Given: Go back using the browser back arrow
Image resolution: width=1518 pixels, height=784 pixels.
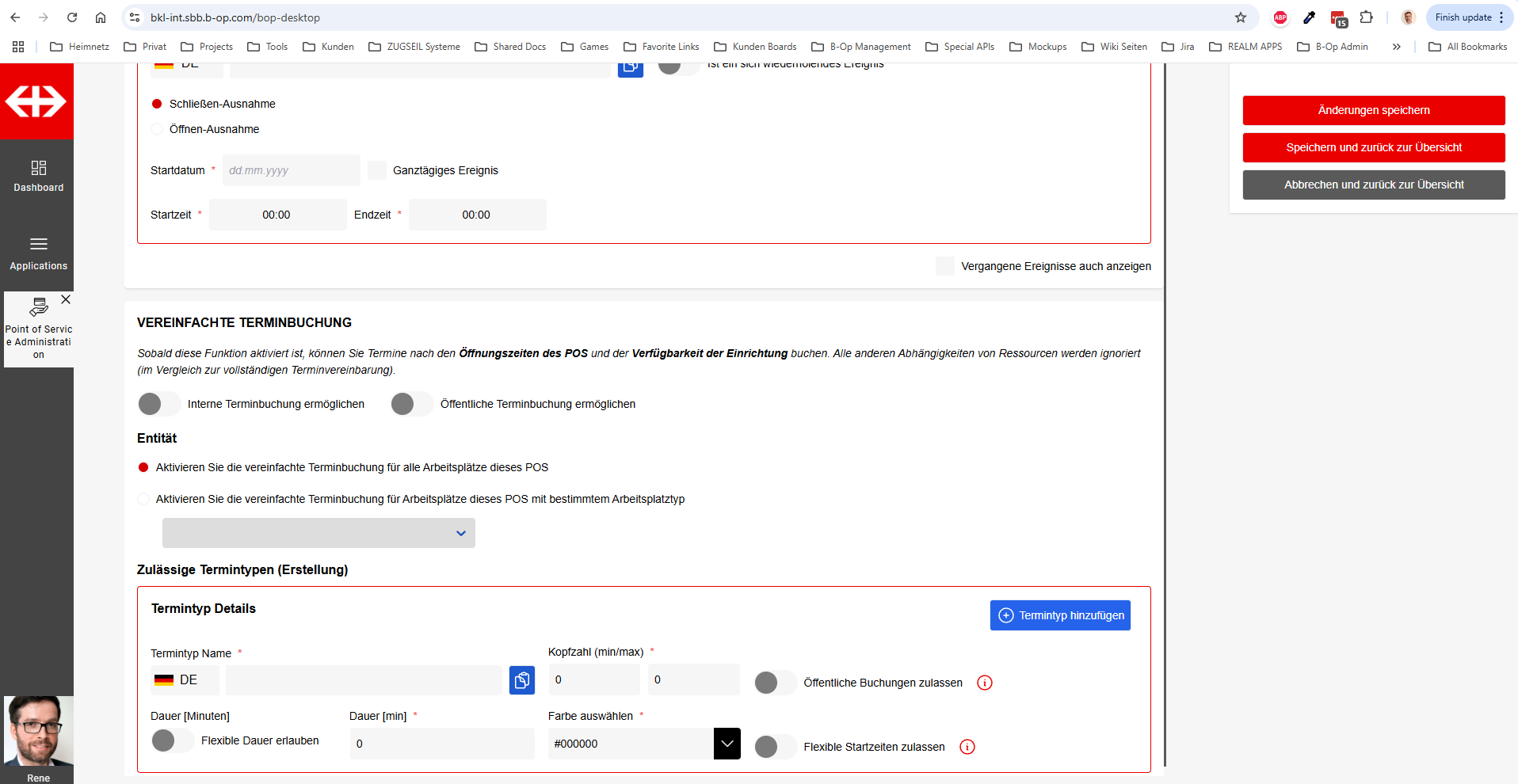Looking at the screenshot, I should [x=16, y=17].
